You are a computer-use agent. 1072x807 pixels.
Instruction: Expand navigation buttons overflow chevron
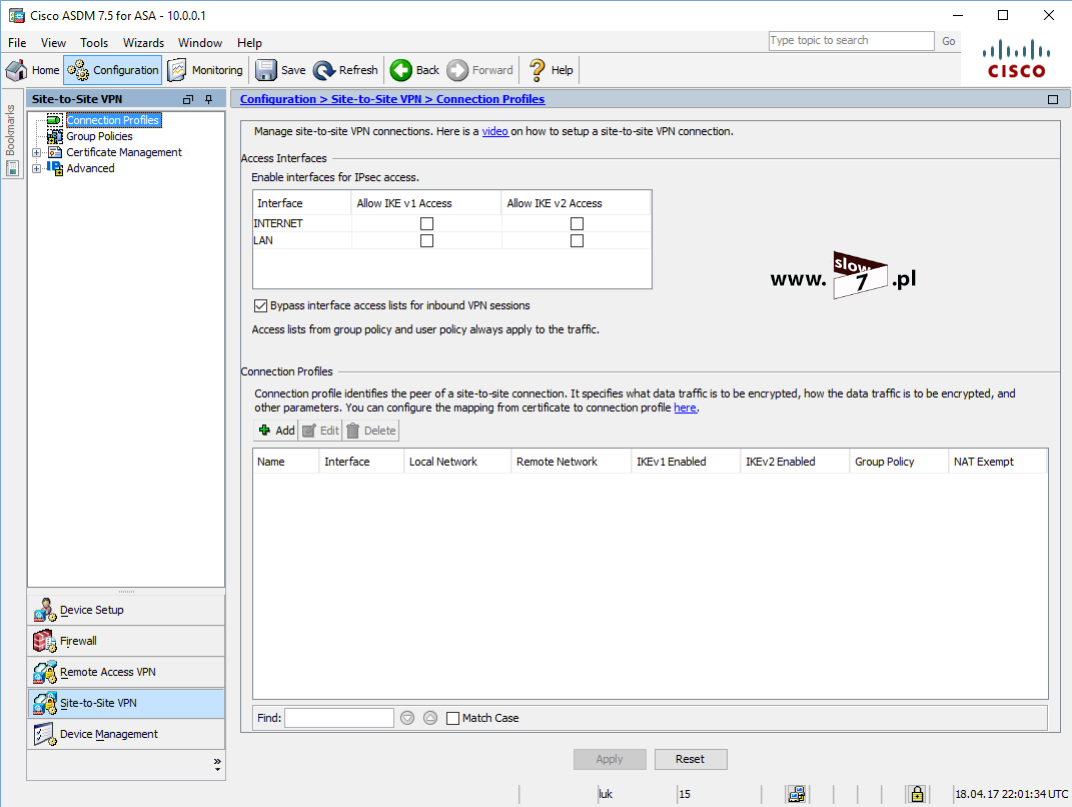pyautogui.click(x=217, y=764)
